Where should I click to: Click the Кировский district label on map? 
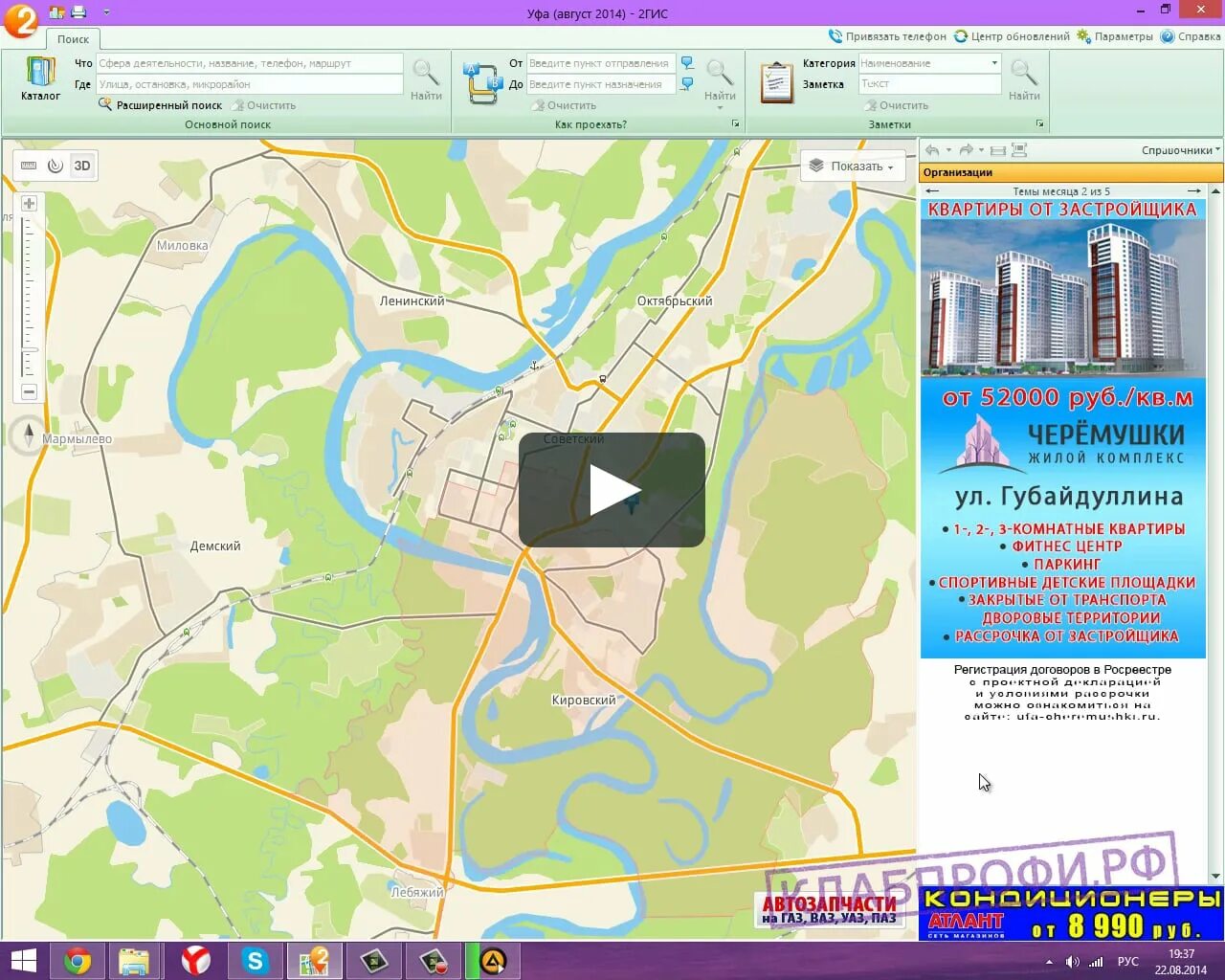pos(584,700)
